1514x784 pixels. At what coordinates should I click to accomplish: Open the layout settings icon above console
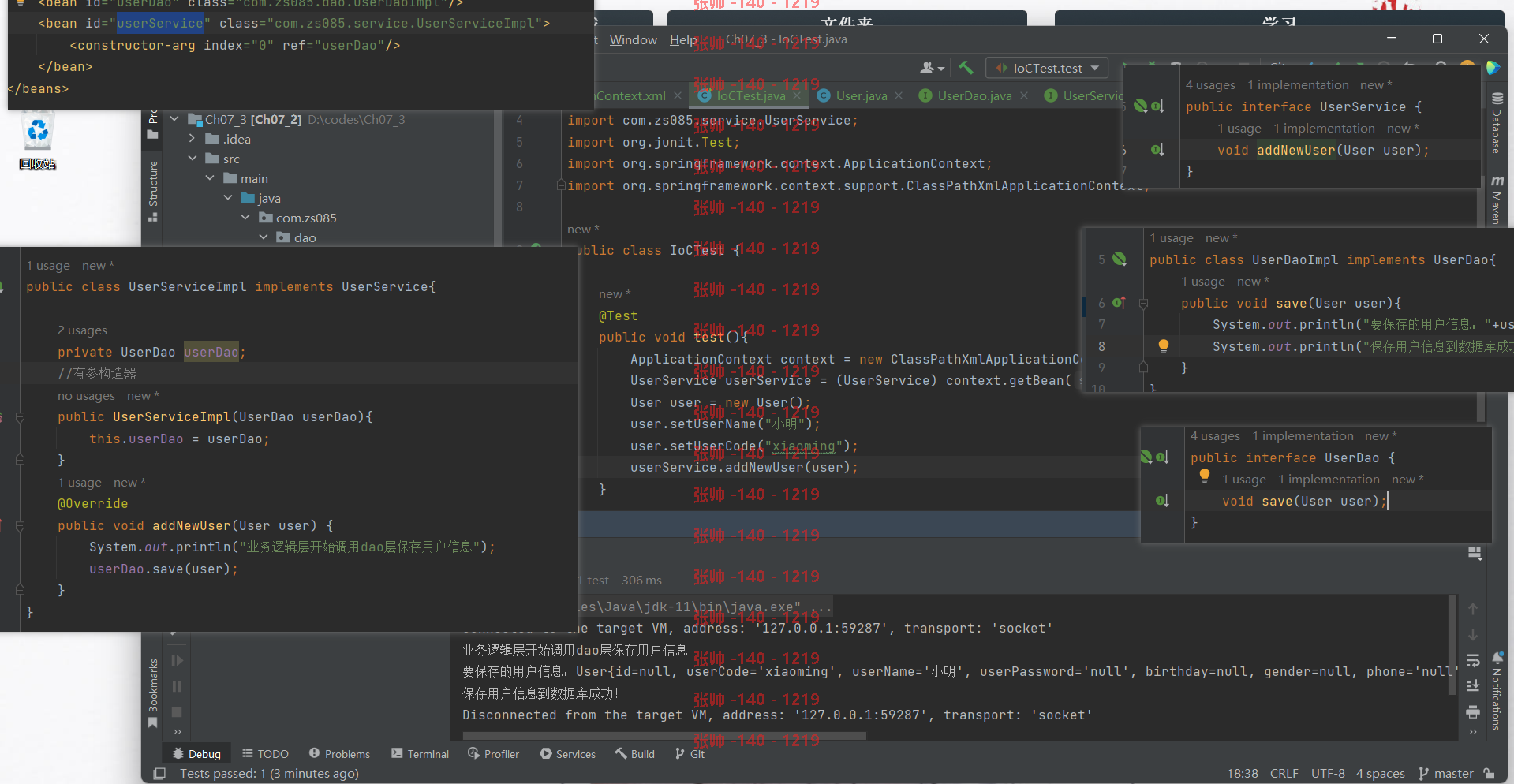pyautogui.click(x=1474, y=554)
